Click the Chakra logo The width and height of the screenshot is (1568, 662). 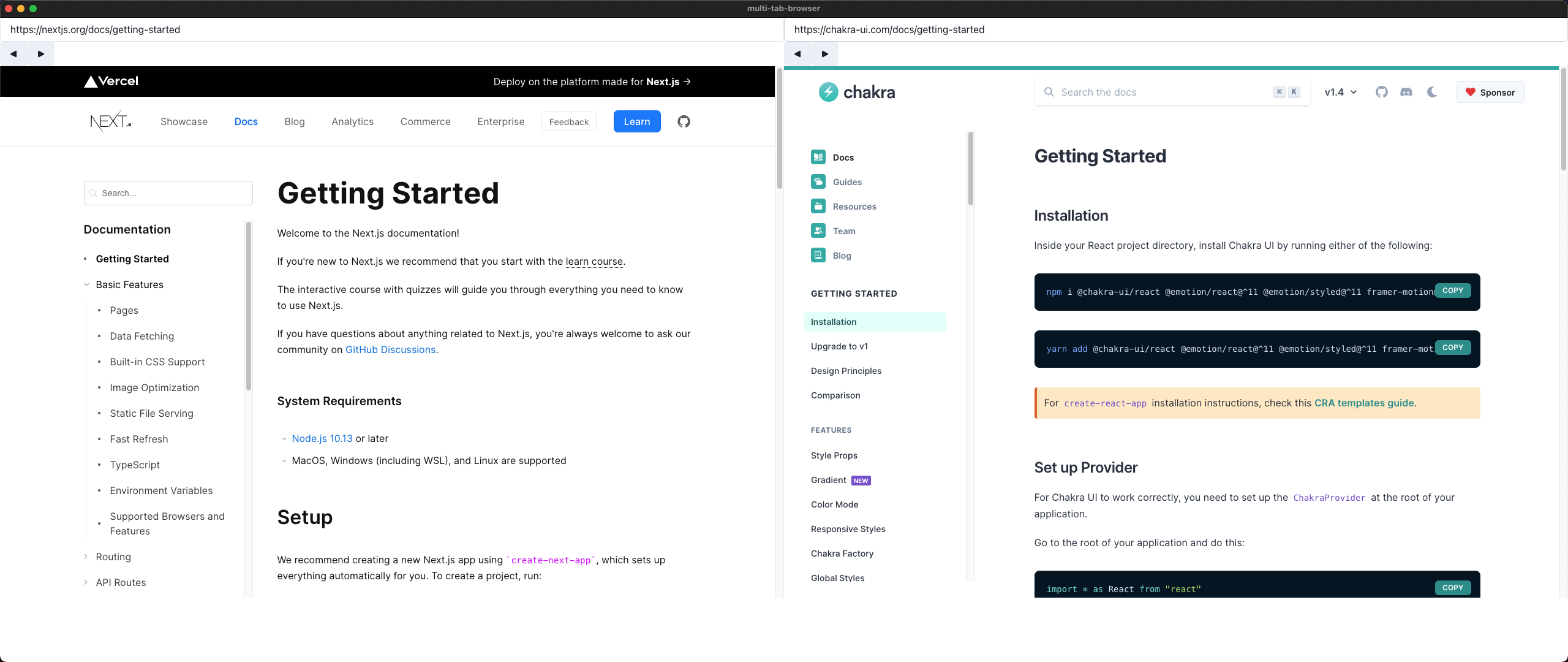856,92
